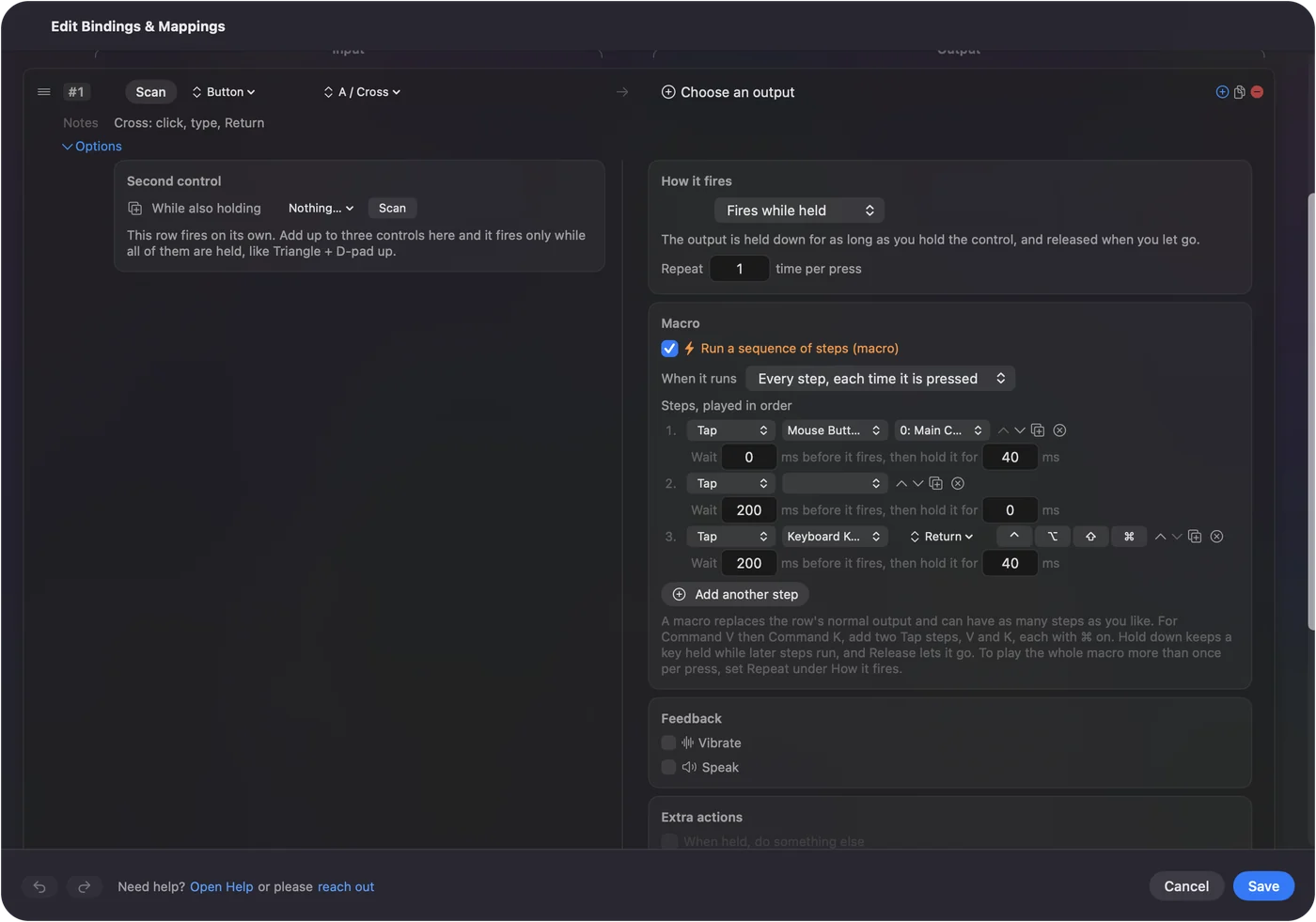Open the When it runs dropdown
The height and width of the screenshot is (922, 1316).
pos(881,379)
